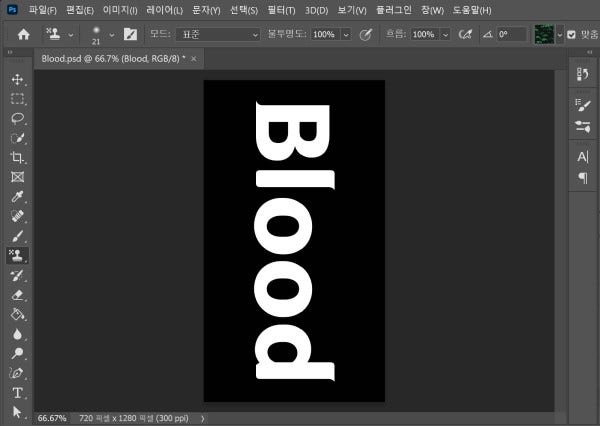The height and width of the screenshot is (426, 600).
Task: Open the Character panel icon
Action: (x=582, y=157)
